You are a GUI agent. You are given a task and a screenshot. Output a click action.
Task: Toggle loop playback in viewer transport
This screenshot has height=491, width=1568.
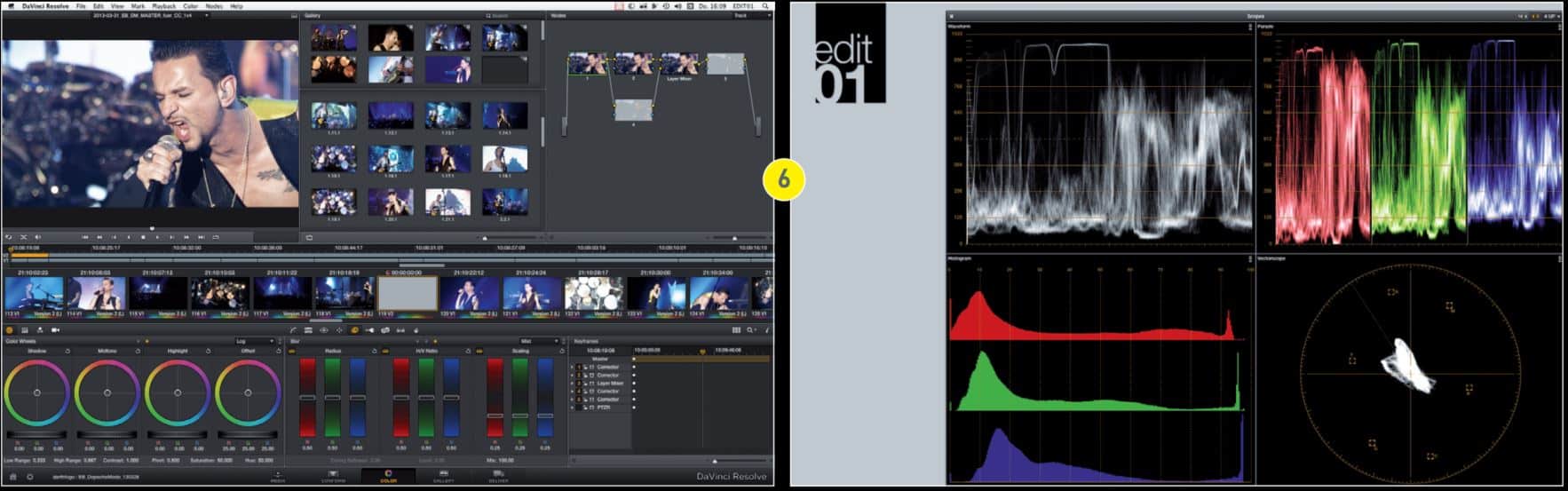point(216,237)
